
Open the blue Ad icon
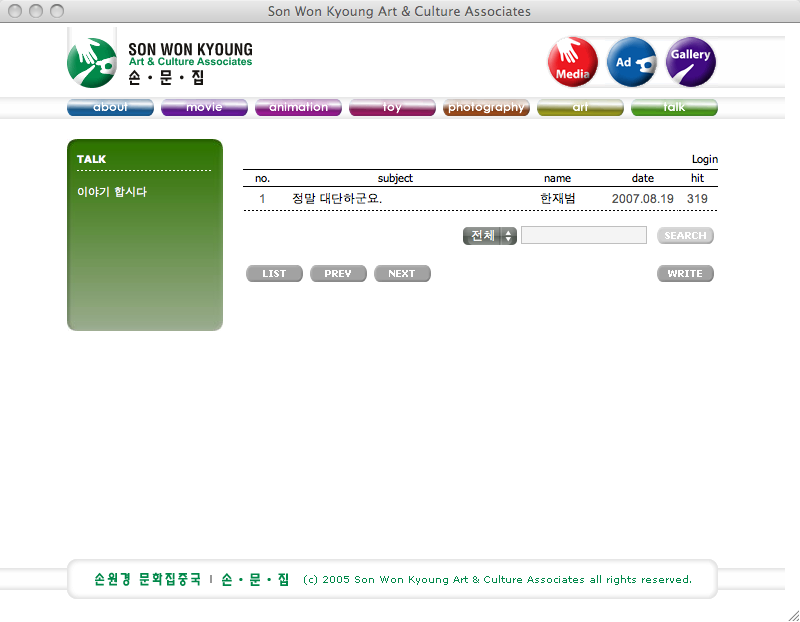tap(632, 62)
